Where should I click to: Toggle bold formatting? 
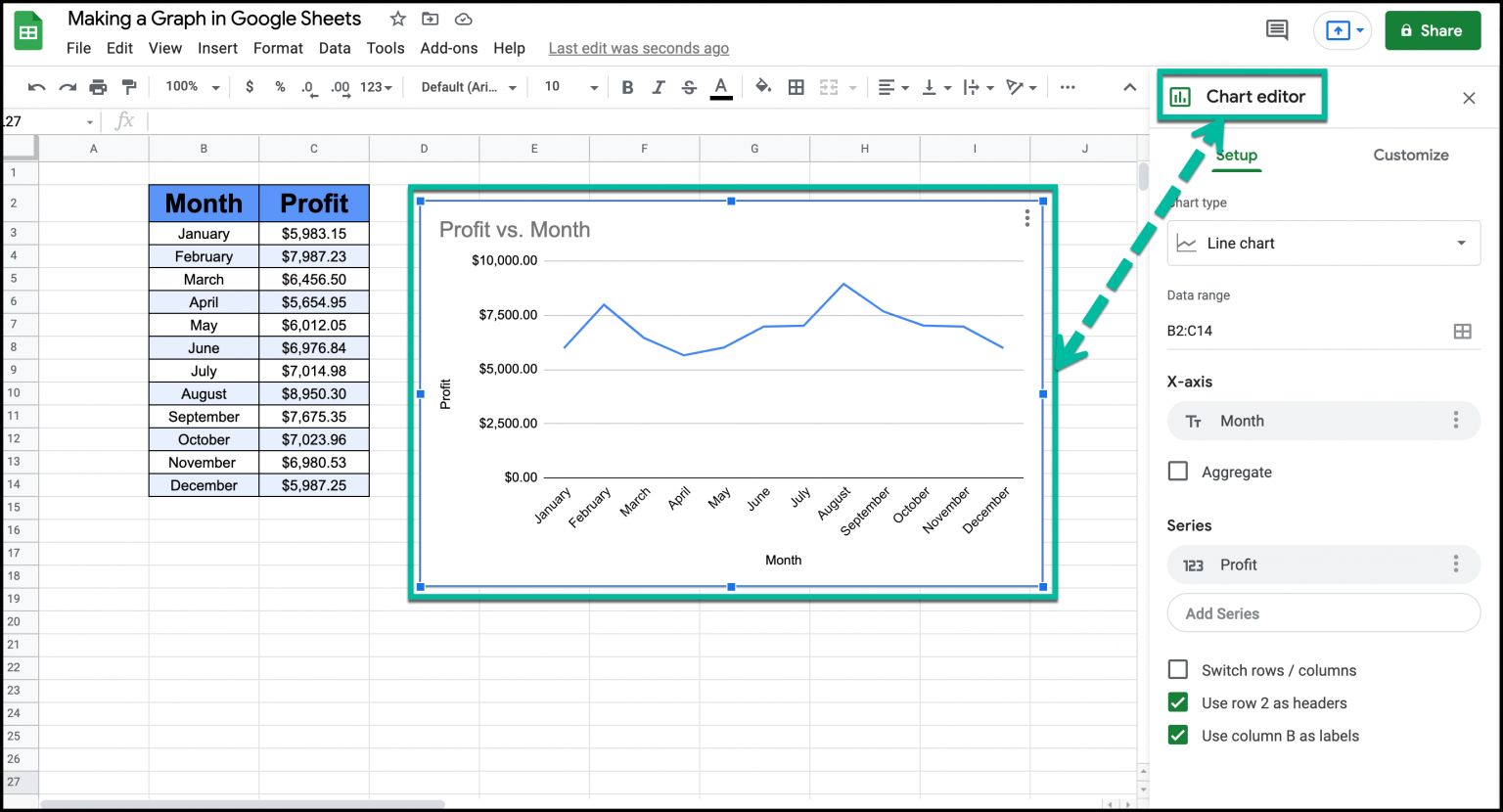point(627,86)
